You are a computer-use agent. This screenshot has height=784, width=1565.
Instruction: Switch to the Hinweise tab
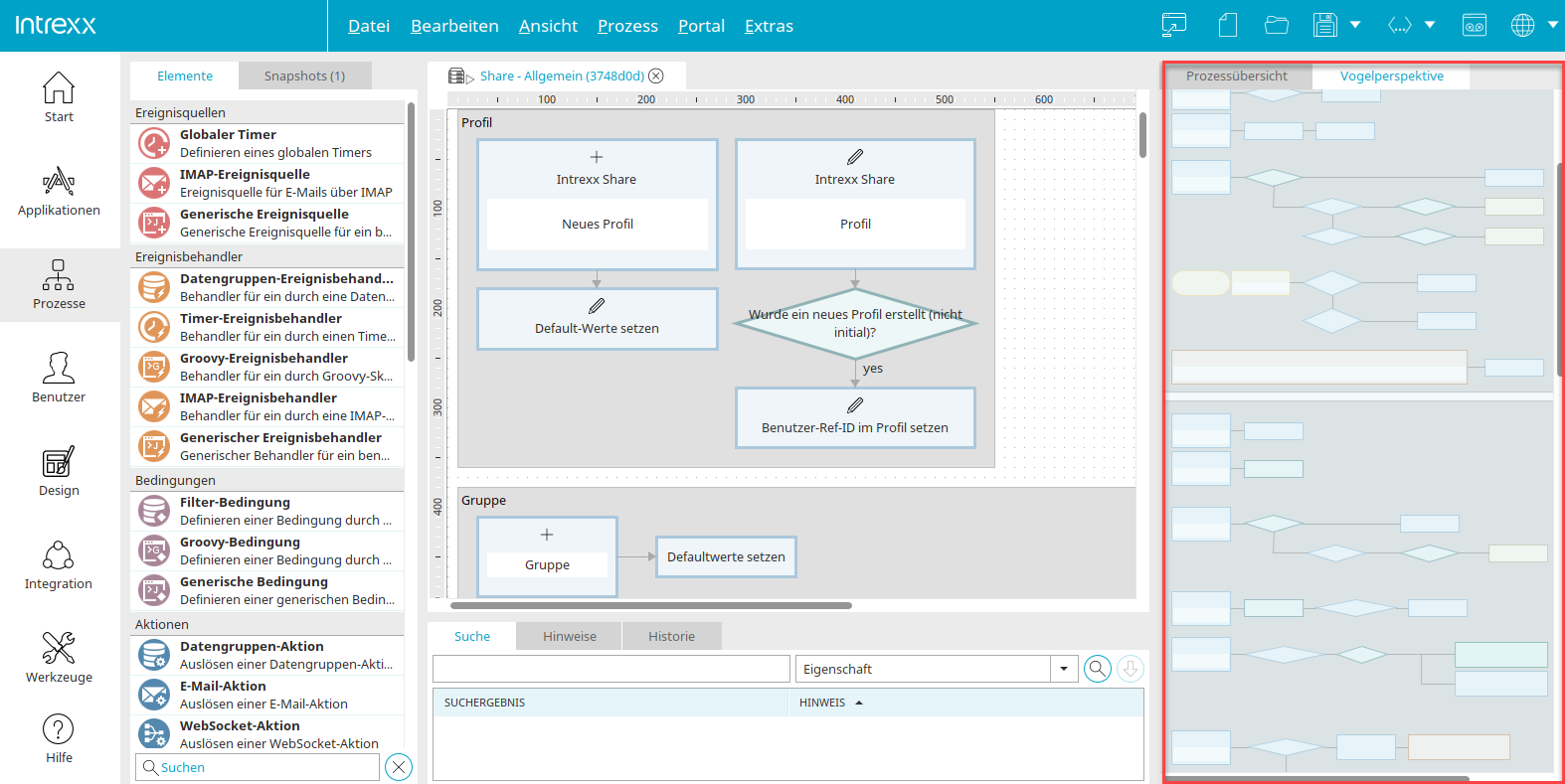[570, 636]
